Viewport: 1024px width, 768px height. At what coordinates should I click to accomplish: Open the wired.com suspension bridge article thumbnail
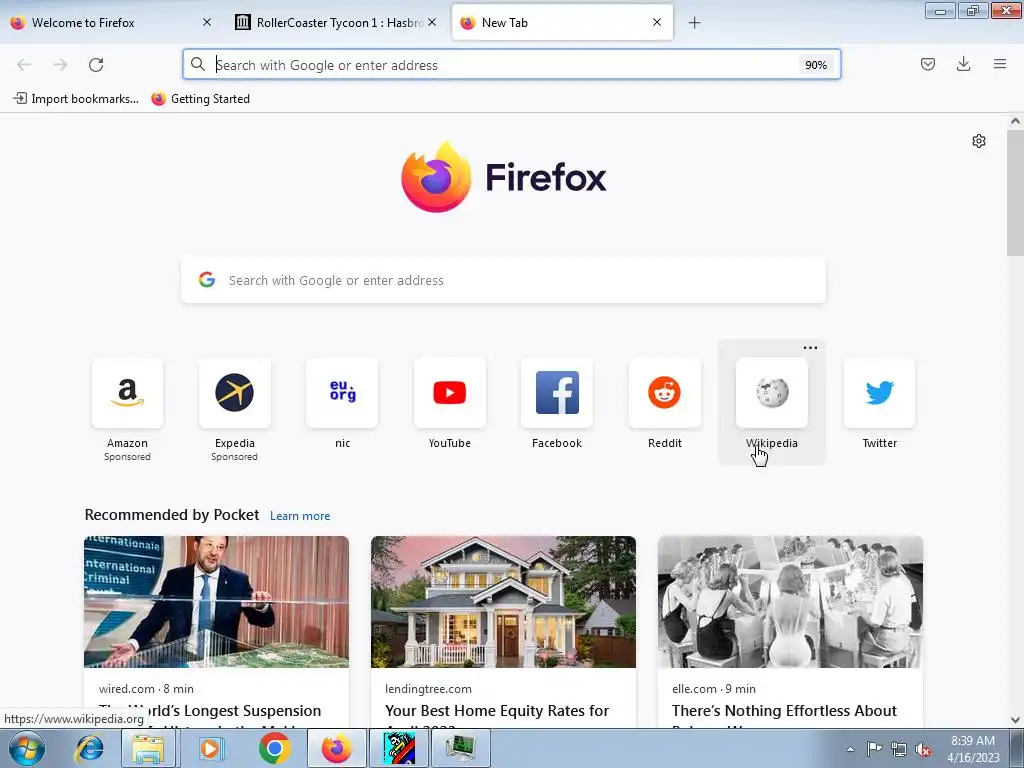[216, 601]
